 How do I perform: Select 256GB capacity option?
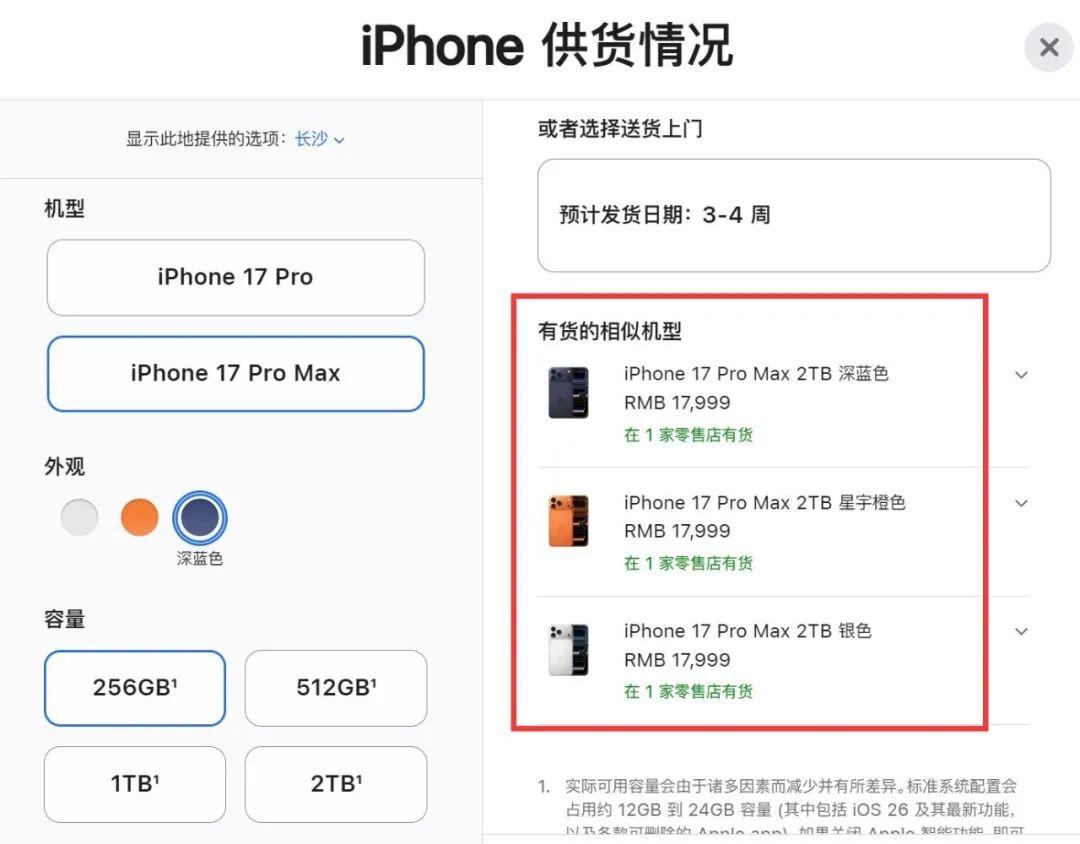(135, 688)
